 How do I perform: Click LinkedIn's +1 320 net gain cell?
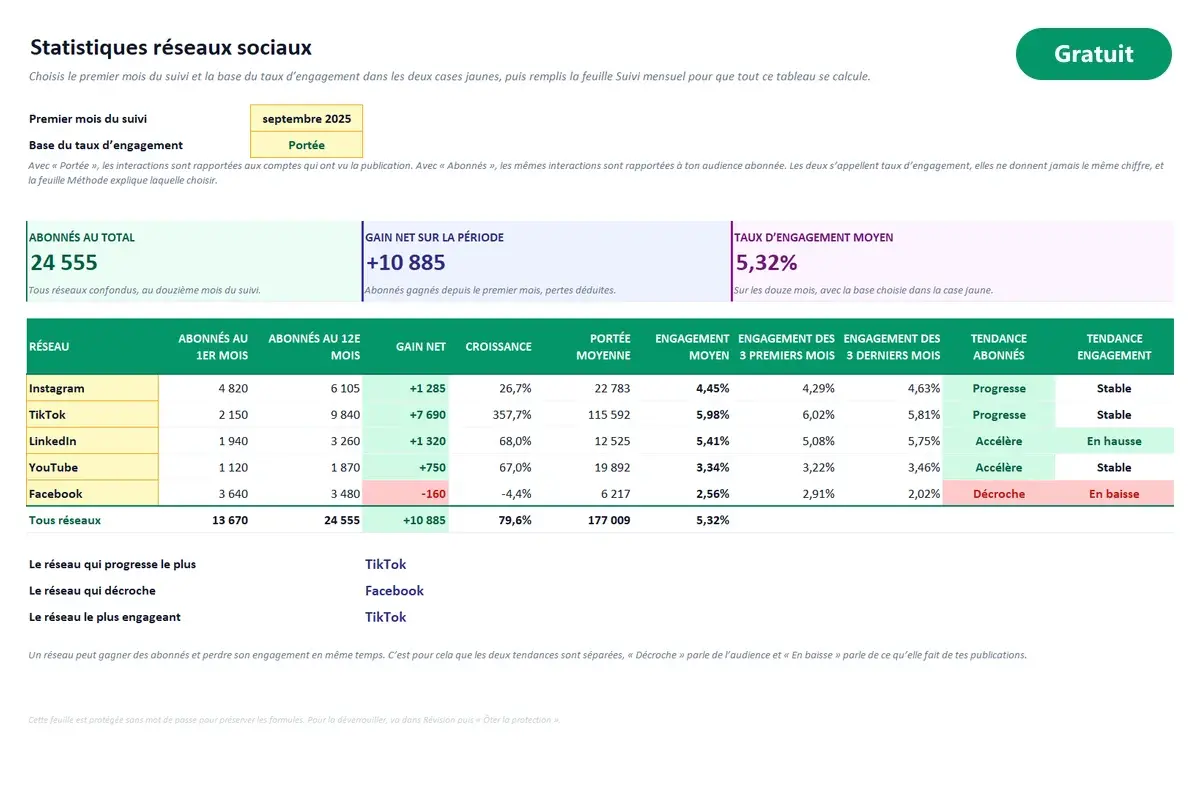click(x=406, y=441)
